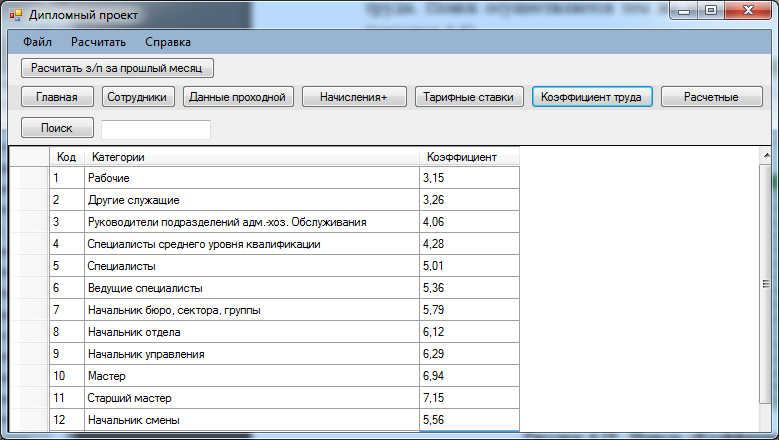Image resolution: width=779 pixels, height=440 pixels.
Task: Open the Справка menu
Action: (x=168, y=42)
